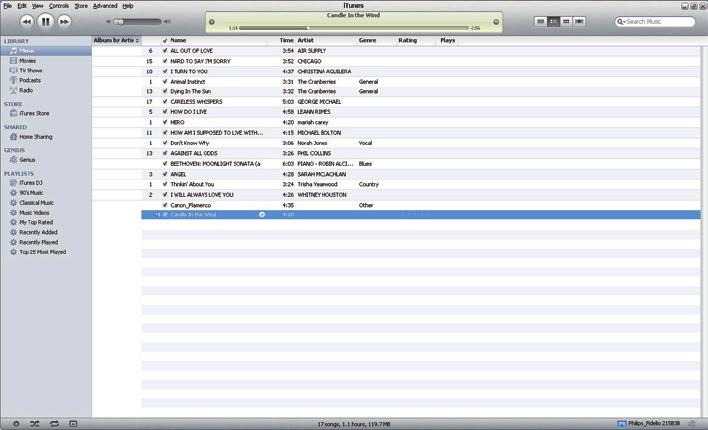The height and width of the screenshot is (430, 708).
Task: Select the Philips_Fidelio speaker output
Action: [648, 424]
